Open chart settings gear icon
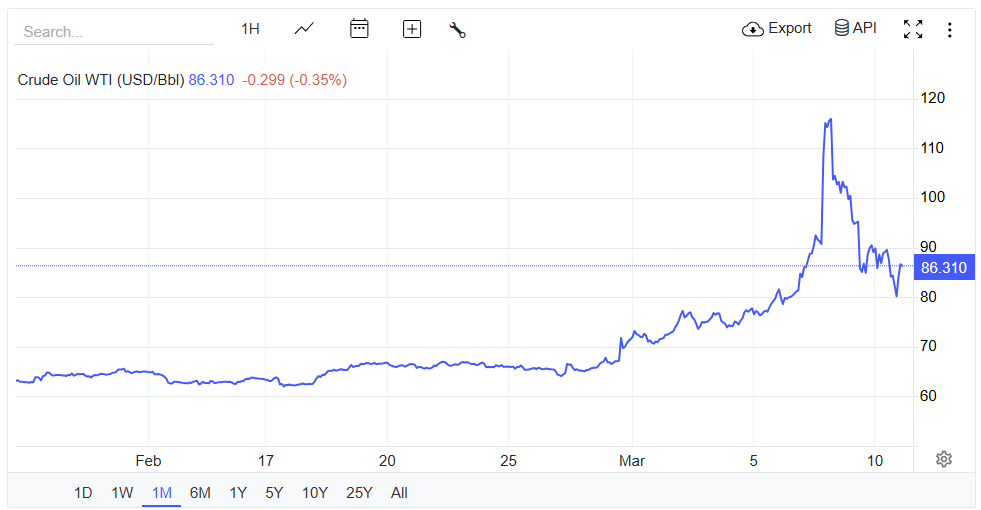Viewport: 981px width, 510px height. [x=944, y=459]
